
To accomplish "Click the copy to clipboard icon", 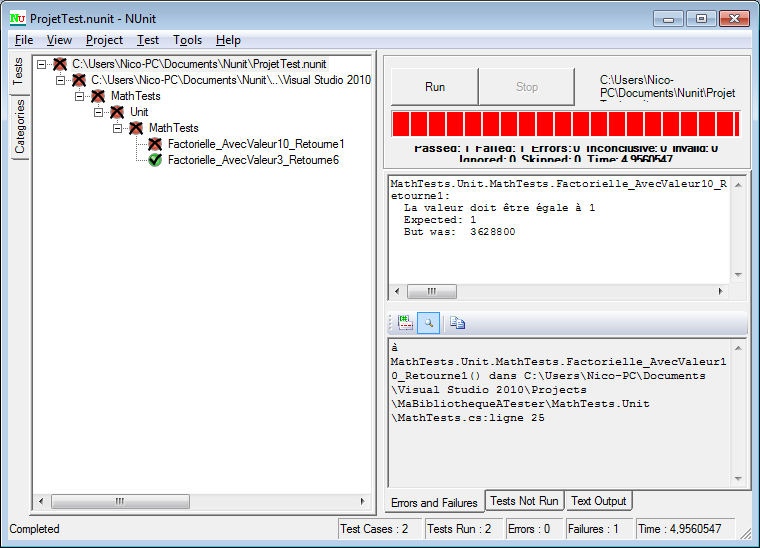I will pos(457,322).
